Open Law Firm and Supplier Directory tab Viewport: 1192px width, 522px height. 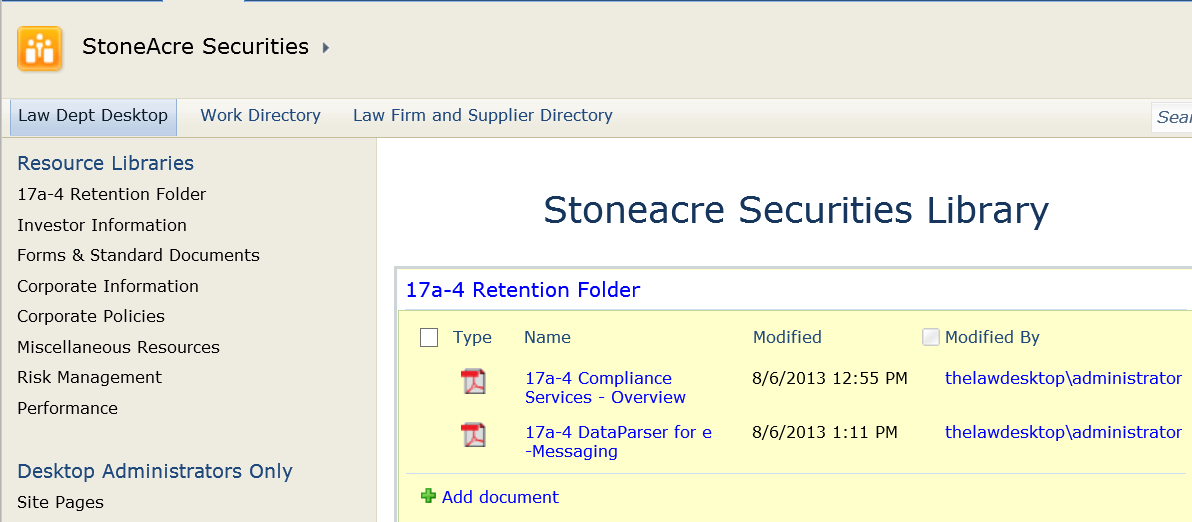click(482, 116)
